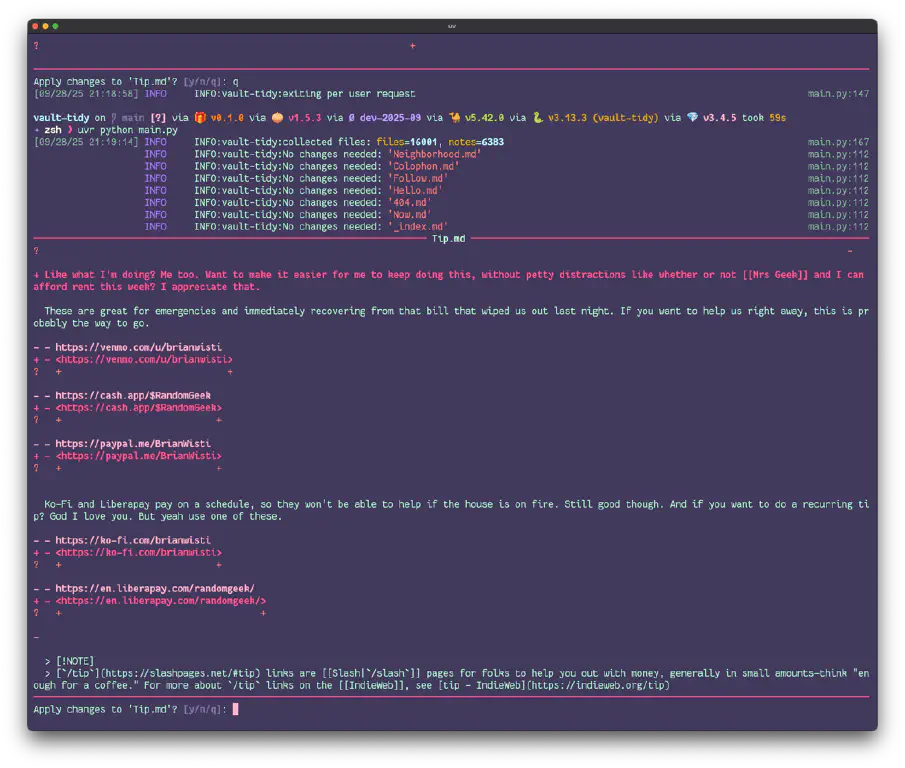Screen dimensions: 905x768
Task: Click the blinking cursor at the y/n/q prompt
Action: coord(236,709)
